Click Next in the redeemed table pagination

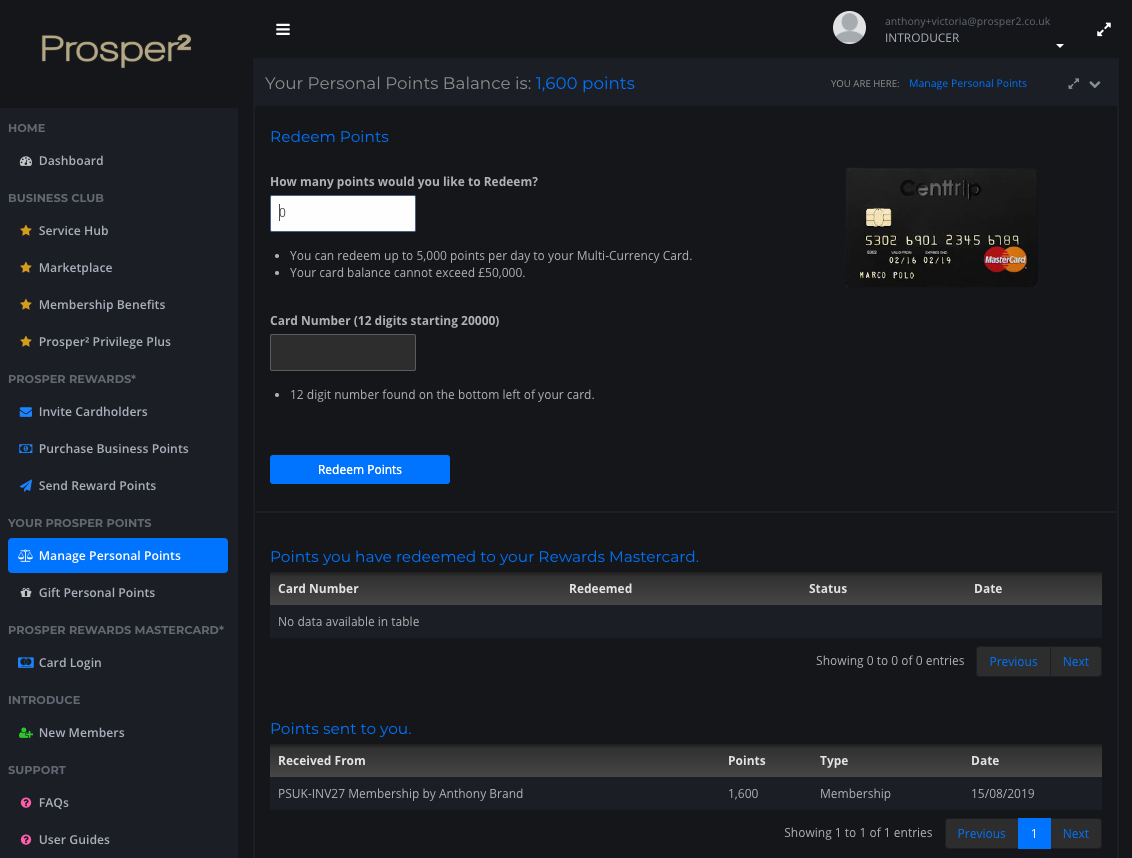coord(1075,662)
